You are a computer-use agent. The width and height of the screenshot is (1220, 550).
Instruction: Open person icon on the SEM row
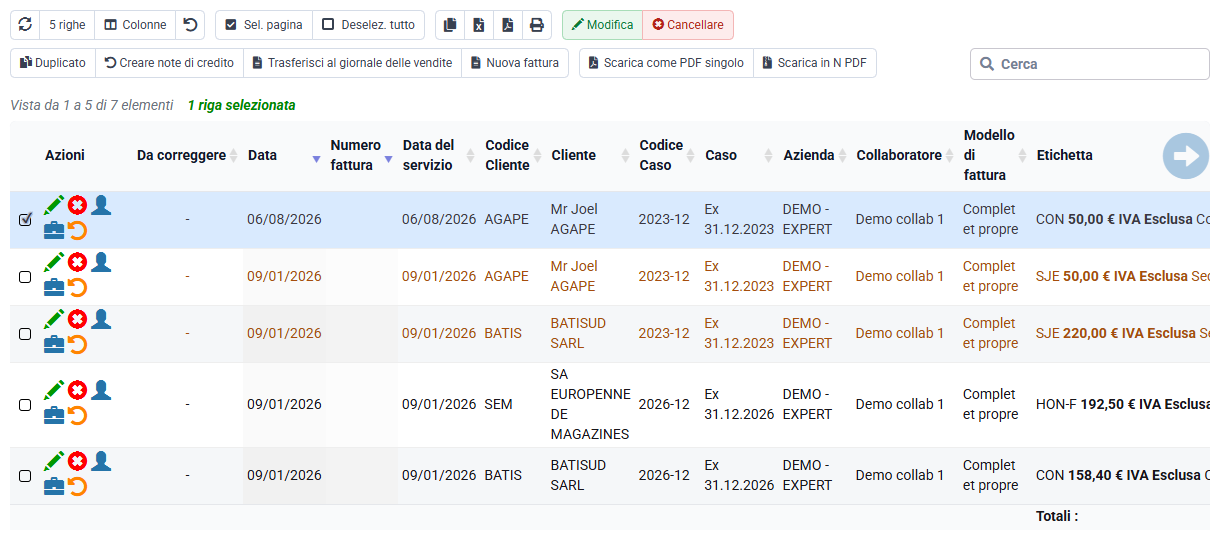pyautogui.click(x=101, y=390)
